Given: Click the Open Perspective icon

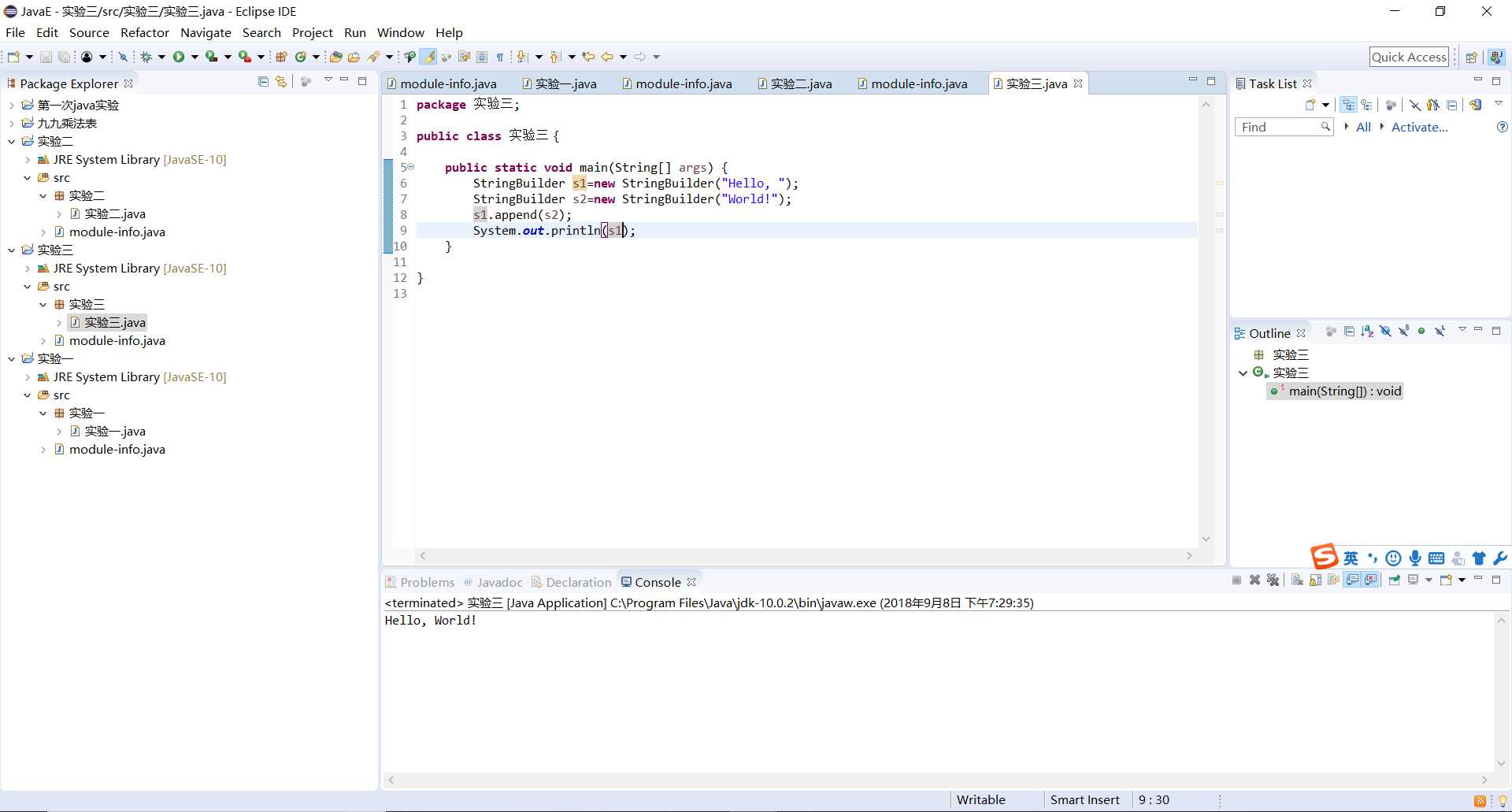Looking at the screenshot, I should tap(1471, 57).
